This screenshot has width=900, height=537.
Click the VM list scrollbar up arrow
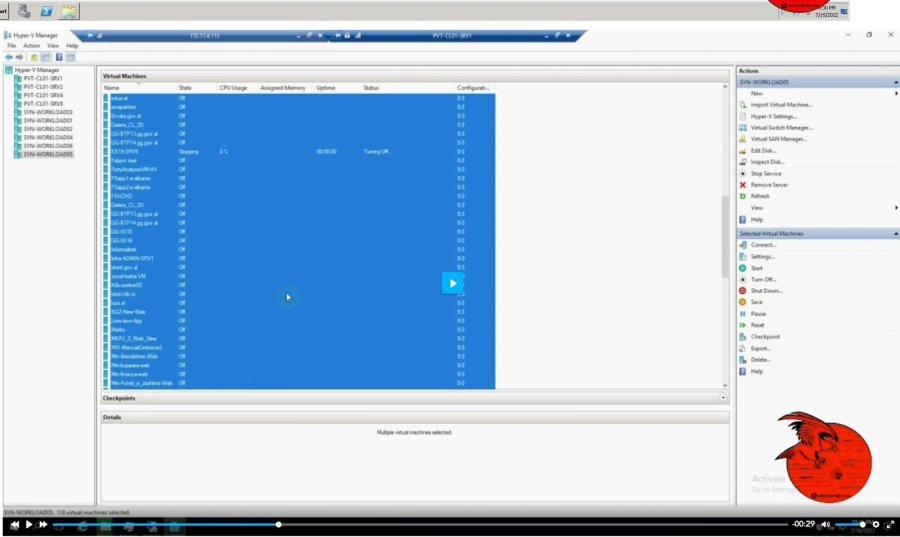[725, 87]
